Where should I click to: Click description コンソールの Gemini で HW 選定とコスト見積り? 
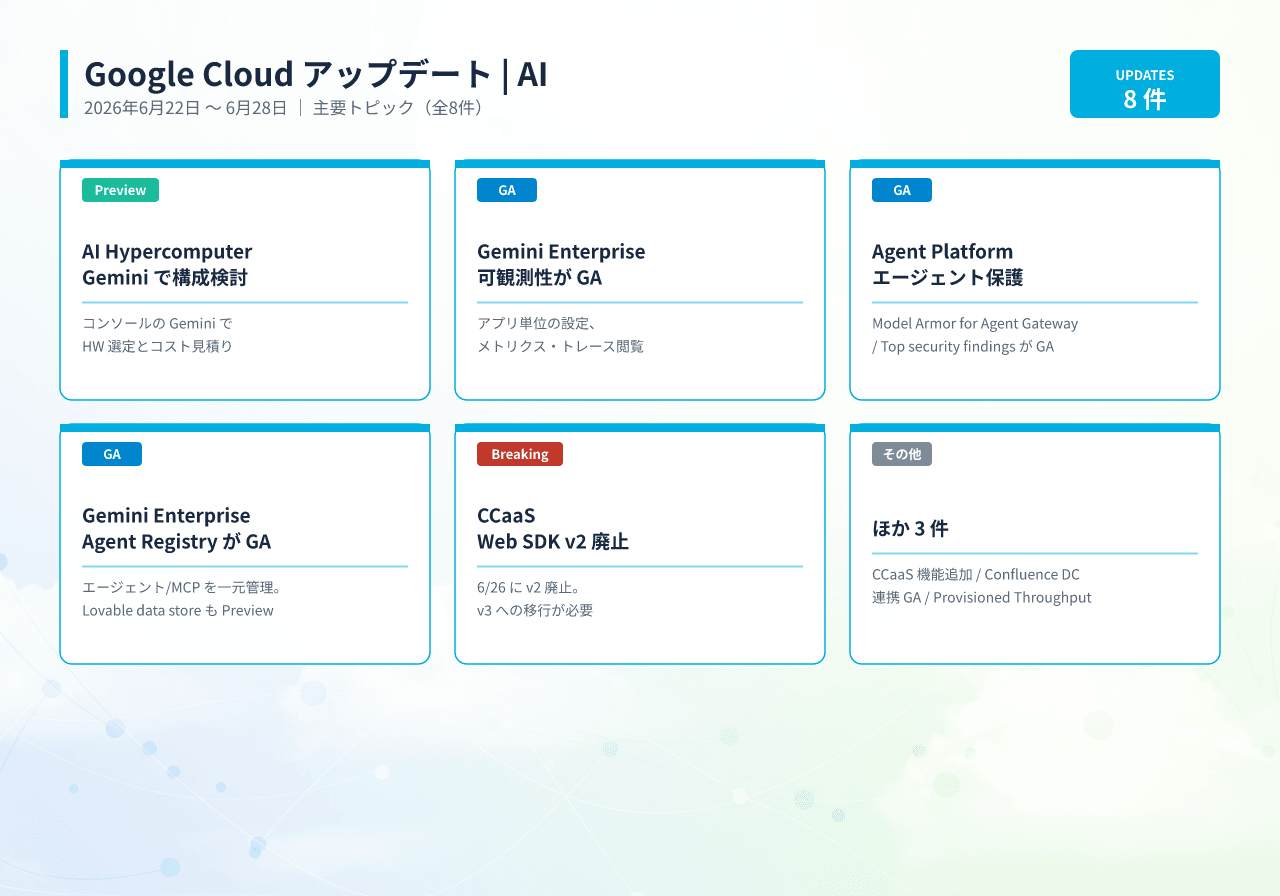click(158, 335)
